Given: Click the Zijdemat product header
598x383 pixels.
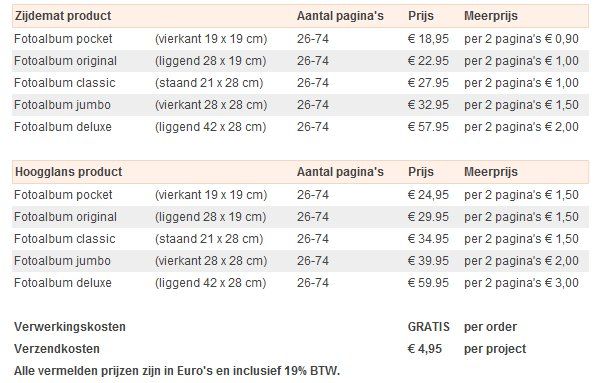Looking at the screenshot, I should tap(63, 16).
